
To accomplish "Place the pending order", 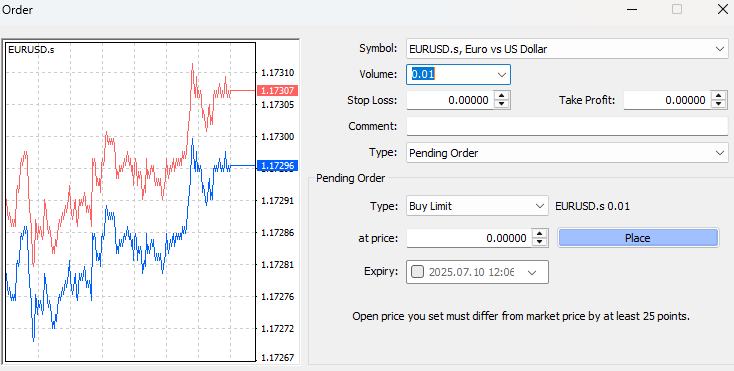I will 638,238.
